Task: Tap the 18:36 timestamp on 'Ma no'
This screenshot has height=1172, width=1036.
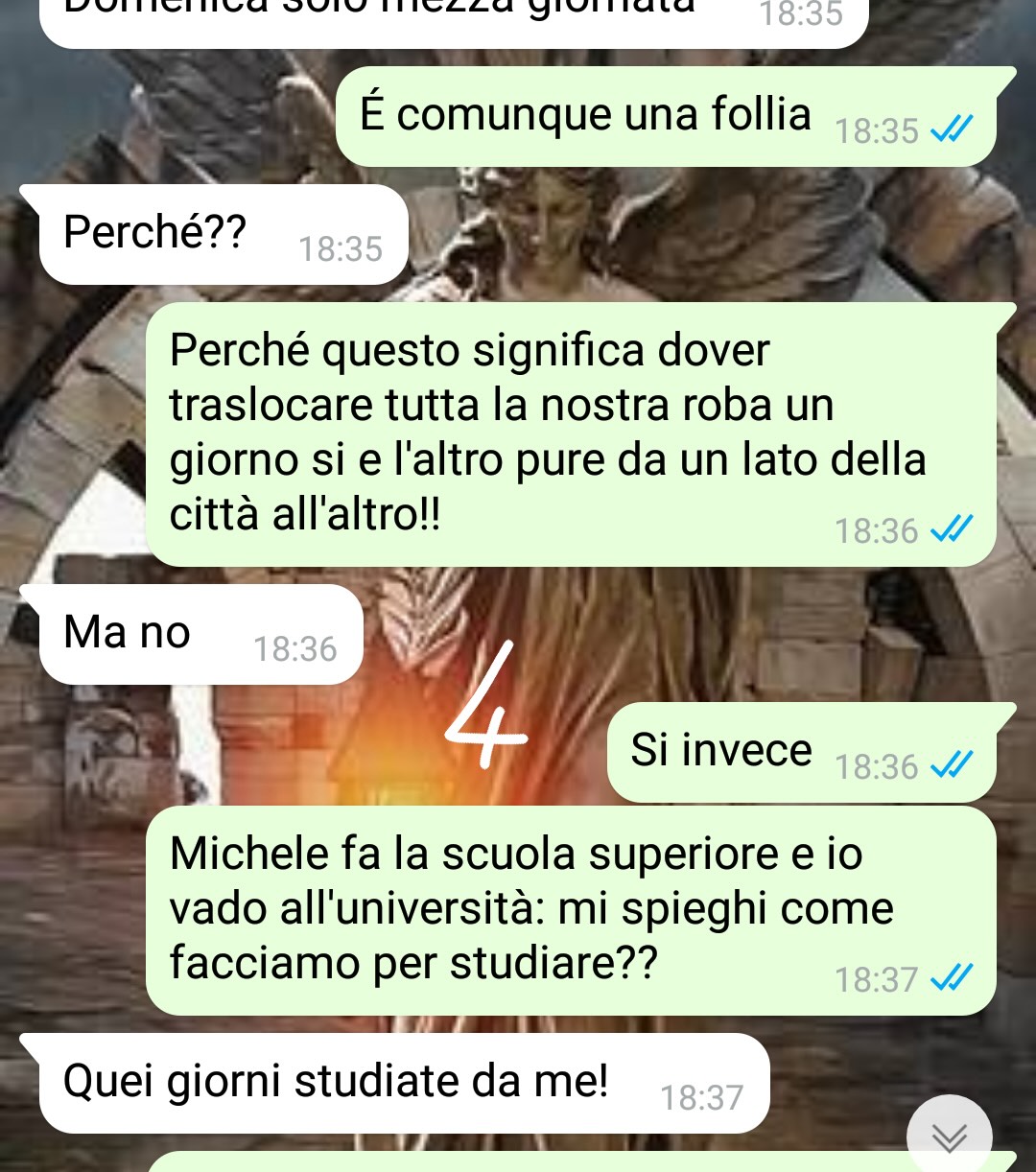Action: (295, 649)
